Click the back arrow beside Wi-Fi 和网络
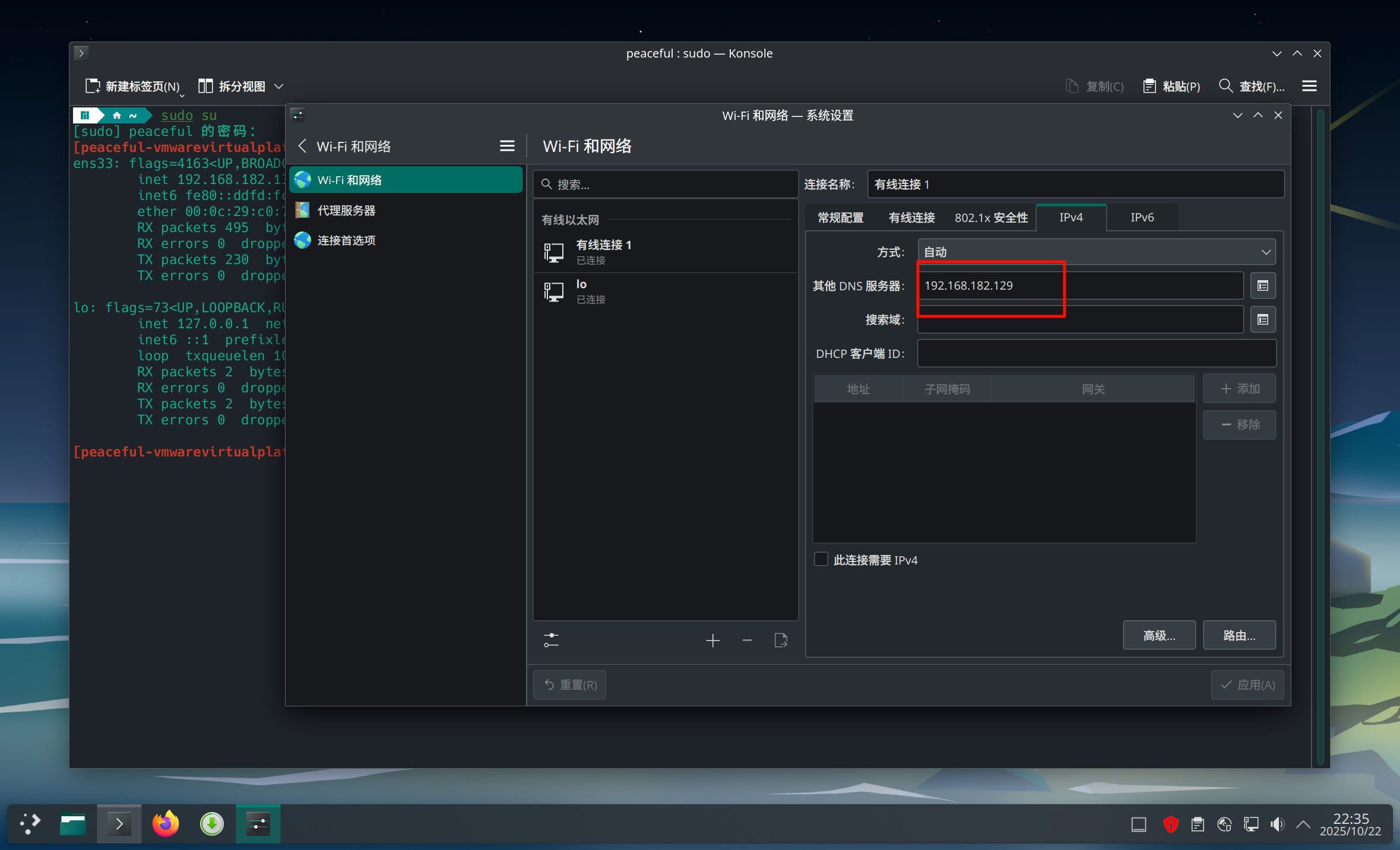The width and height of the screenshot is (1400, 850). [x=303, y=146]
